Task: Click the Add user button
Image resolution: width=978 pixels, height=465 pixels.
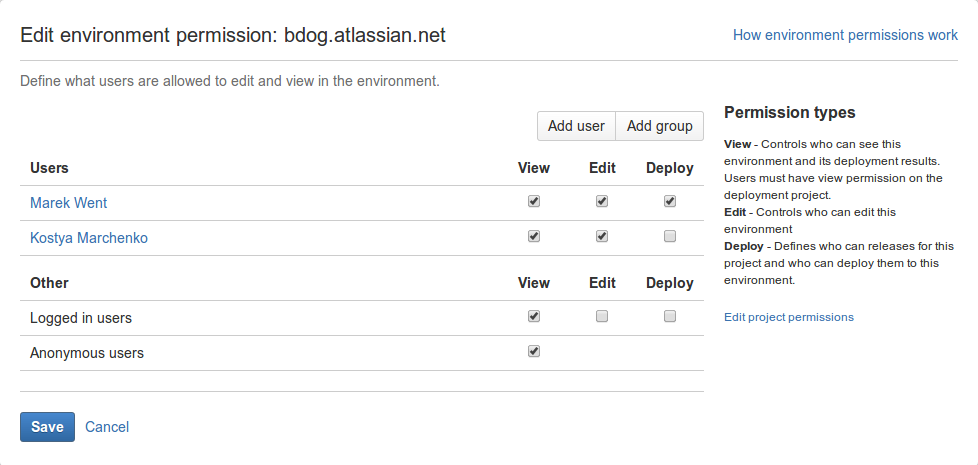Action: (x=576, y=126)
